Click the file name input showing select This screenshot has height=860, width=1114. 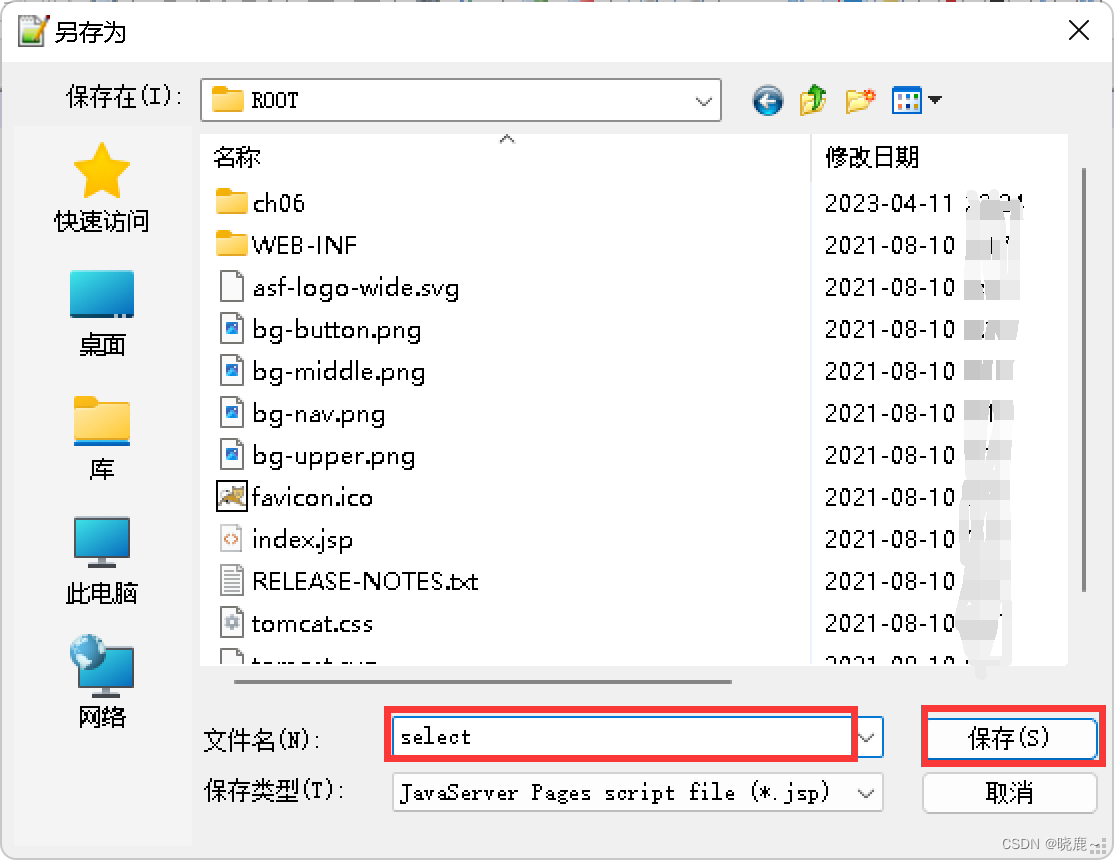coord(620,738)
